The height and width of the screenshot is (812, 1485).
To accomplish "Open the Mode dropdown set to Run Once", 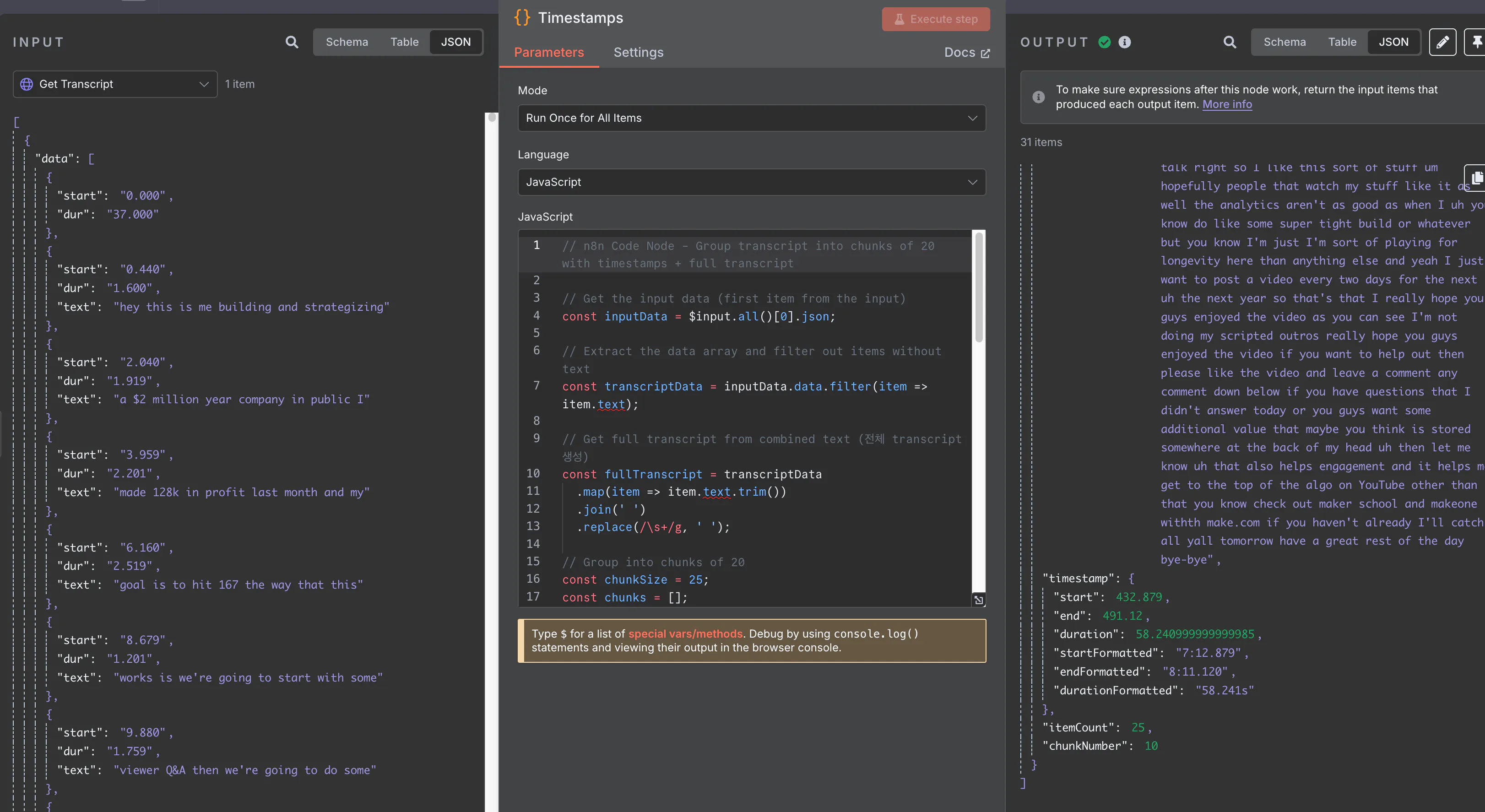I will click(751, 118).
